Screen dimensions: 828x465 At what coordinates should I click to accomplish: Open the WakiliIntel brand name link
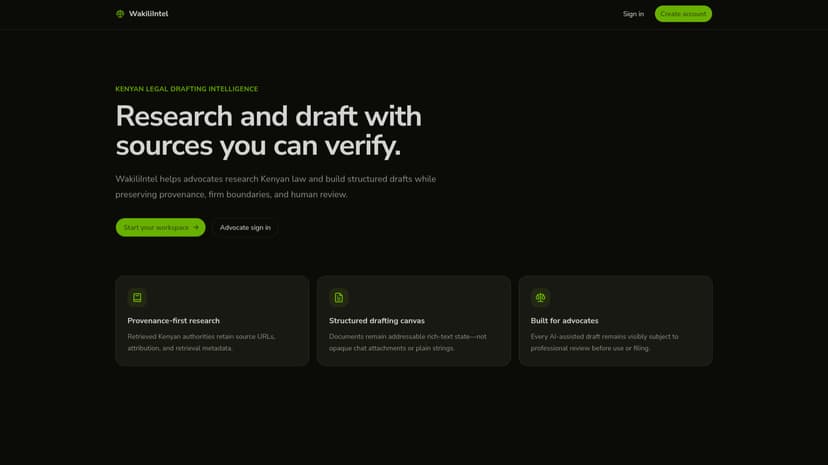tap(148, 14)
